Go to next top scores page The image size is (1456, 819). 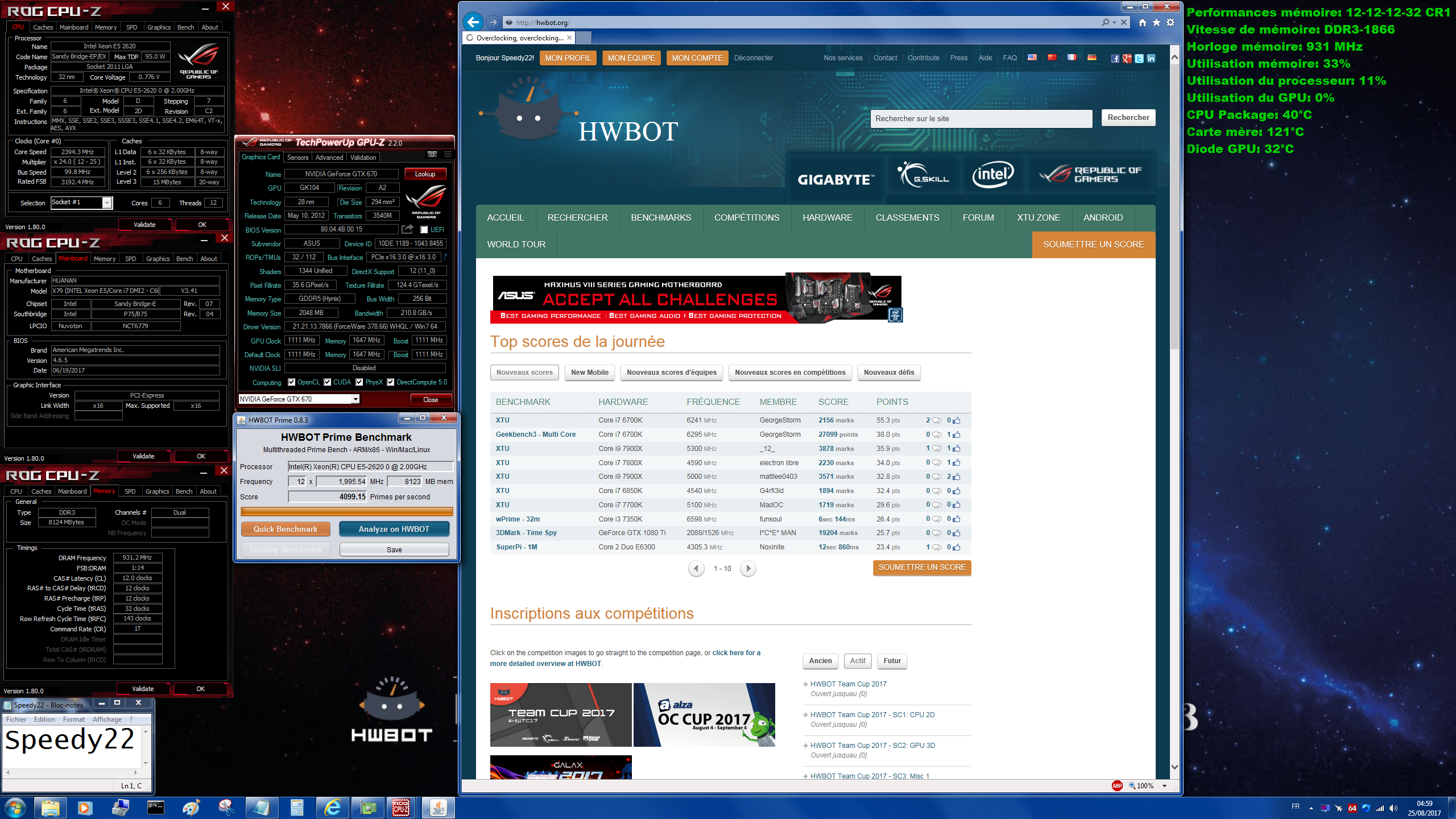[748, 569]
